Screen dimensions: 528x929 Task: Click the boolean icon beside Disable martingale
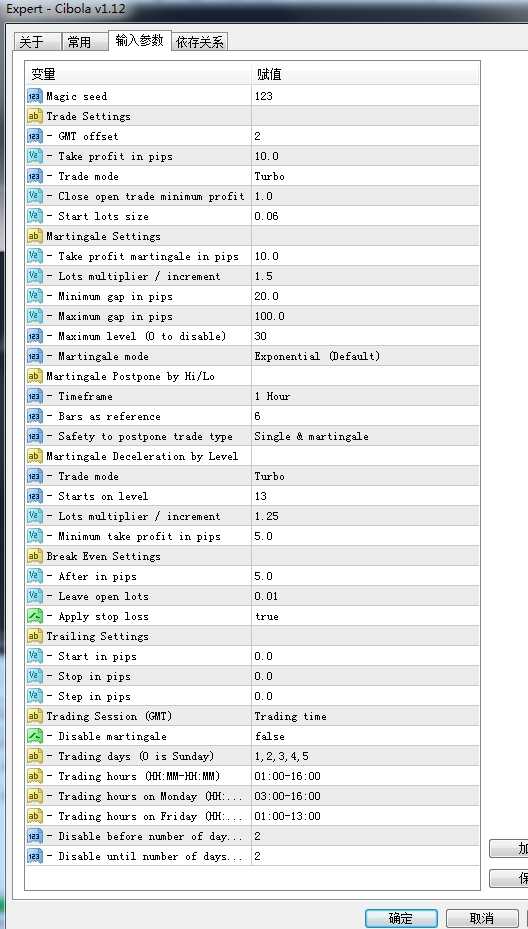coord(35,736)
